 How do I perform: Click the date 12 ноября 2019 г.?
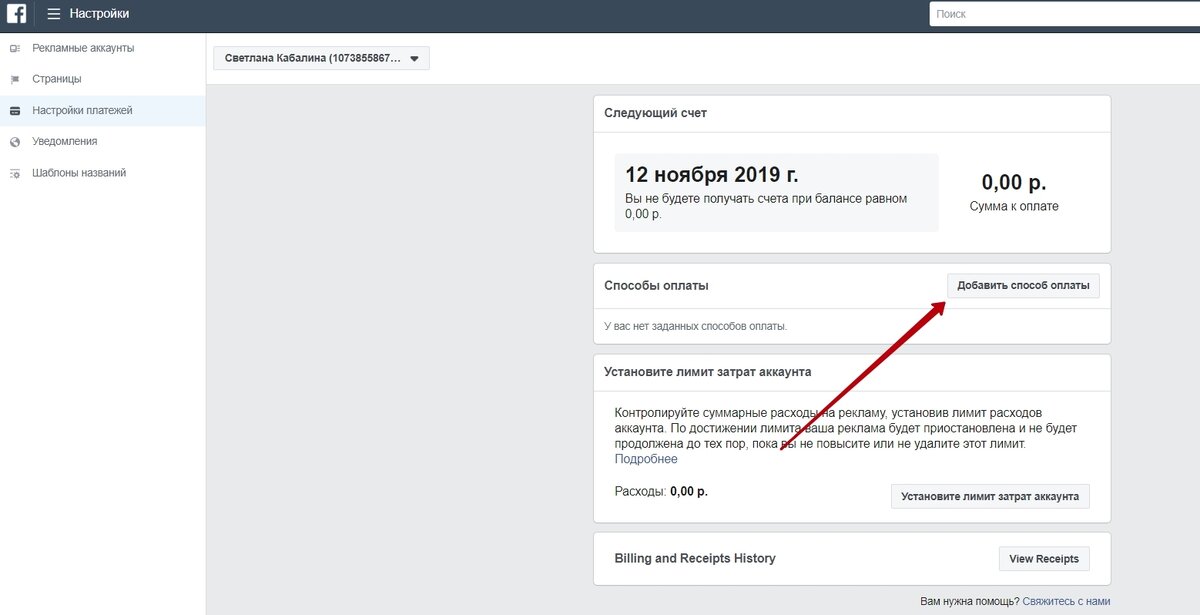pyautogui.click(x=712, y=175)
